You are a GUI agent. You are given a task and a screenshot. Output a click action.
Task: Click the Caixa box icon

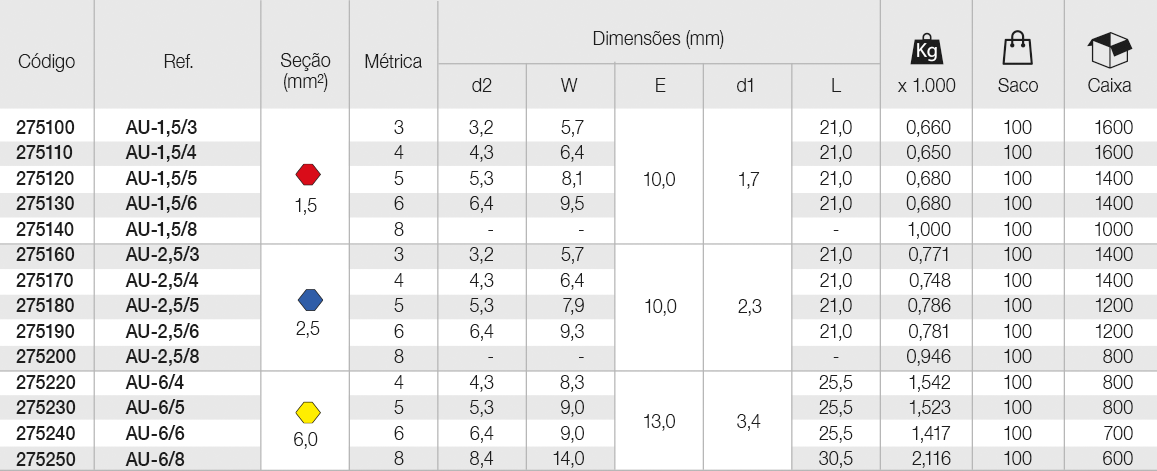tap(1109, 49)
